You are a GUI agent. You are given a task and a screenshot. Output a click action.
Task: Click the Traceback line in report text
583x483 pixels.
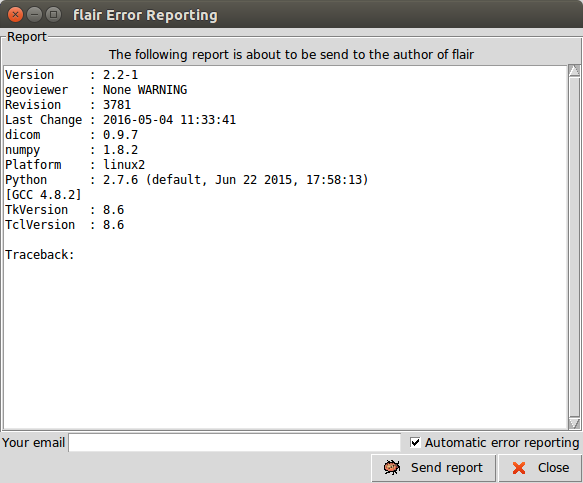point(40,255)
